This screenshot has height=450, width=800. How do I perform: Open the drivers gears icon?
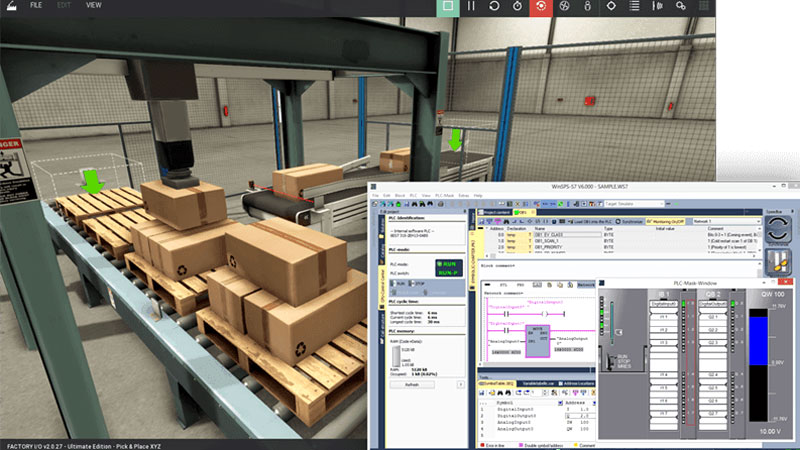pyautogui.click(x=681, y=6)
